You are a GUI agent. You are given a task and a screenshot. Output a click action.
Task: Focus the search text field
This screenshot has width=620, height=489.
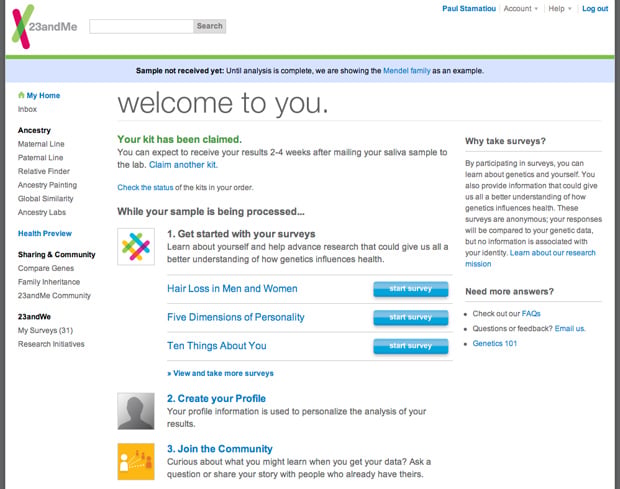click(141, 26)
